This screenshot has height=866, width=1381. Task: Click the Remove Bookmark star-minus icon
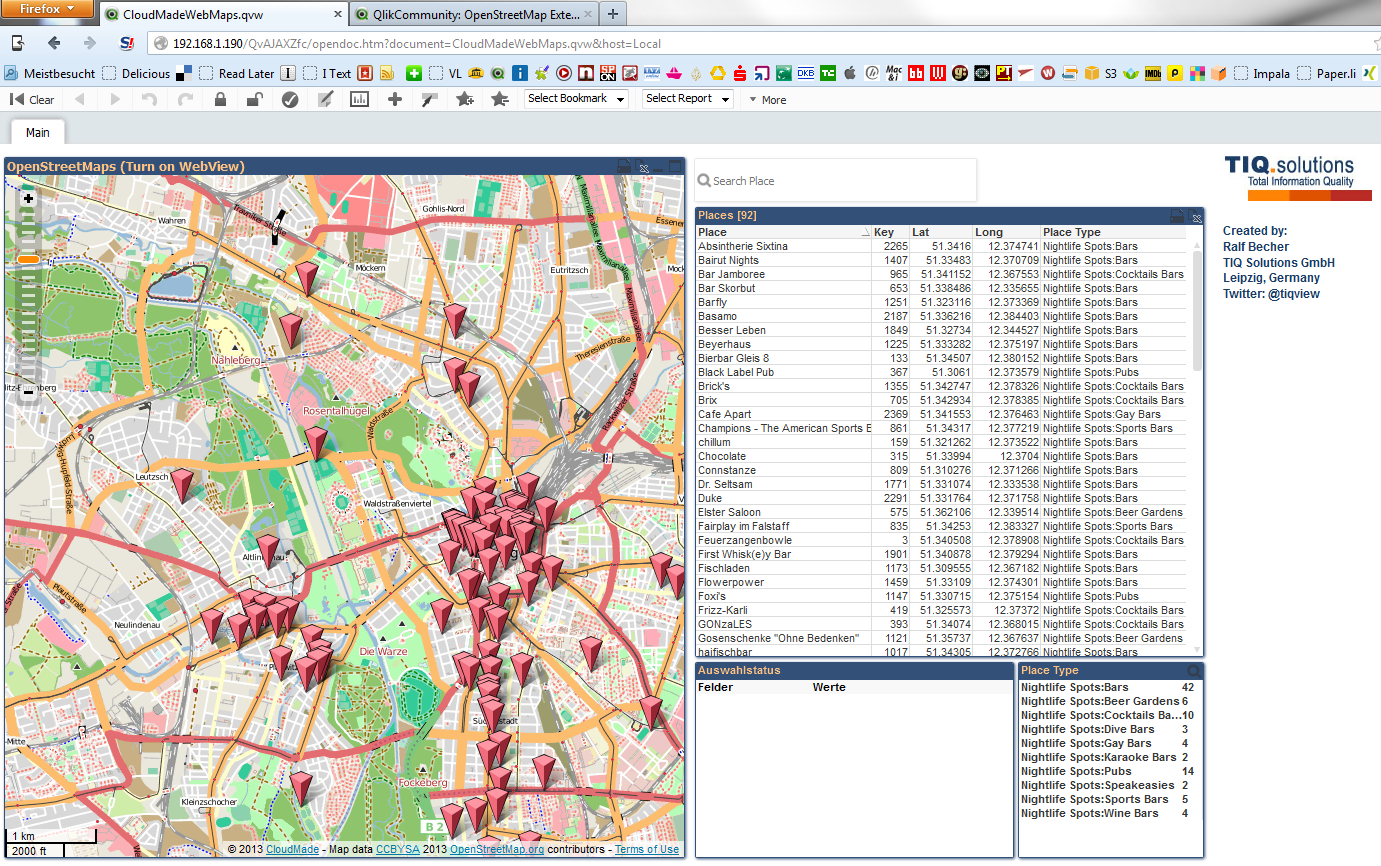500,99
